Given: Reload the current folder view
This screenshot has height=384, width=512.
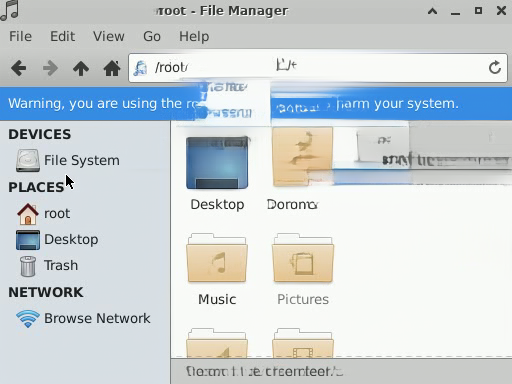Looking at the screenshot, I should click(495, 68).
